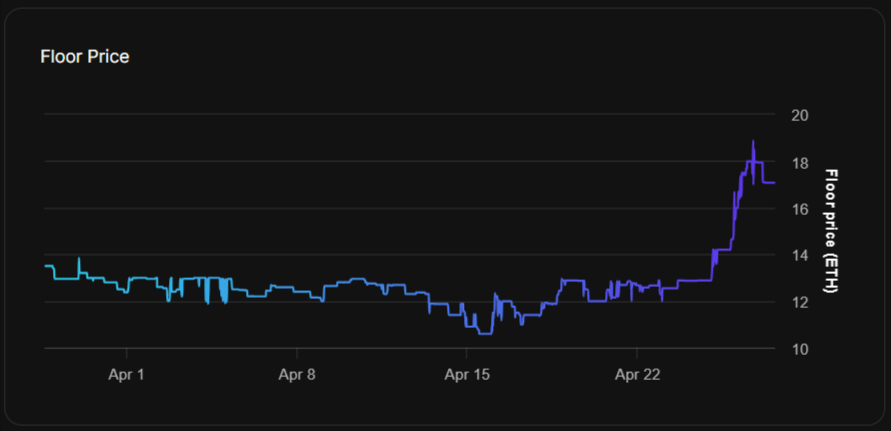Viewport: 891px width, 431px height.
Task: Select the Apr 8 x-axis label
Action: (297, 376)
